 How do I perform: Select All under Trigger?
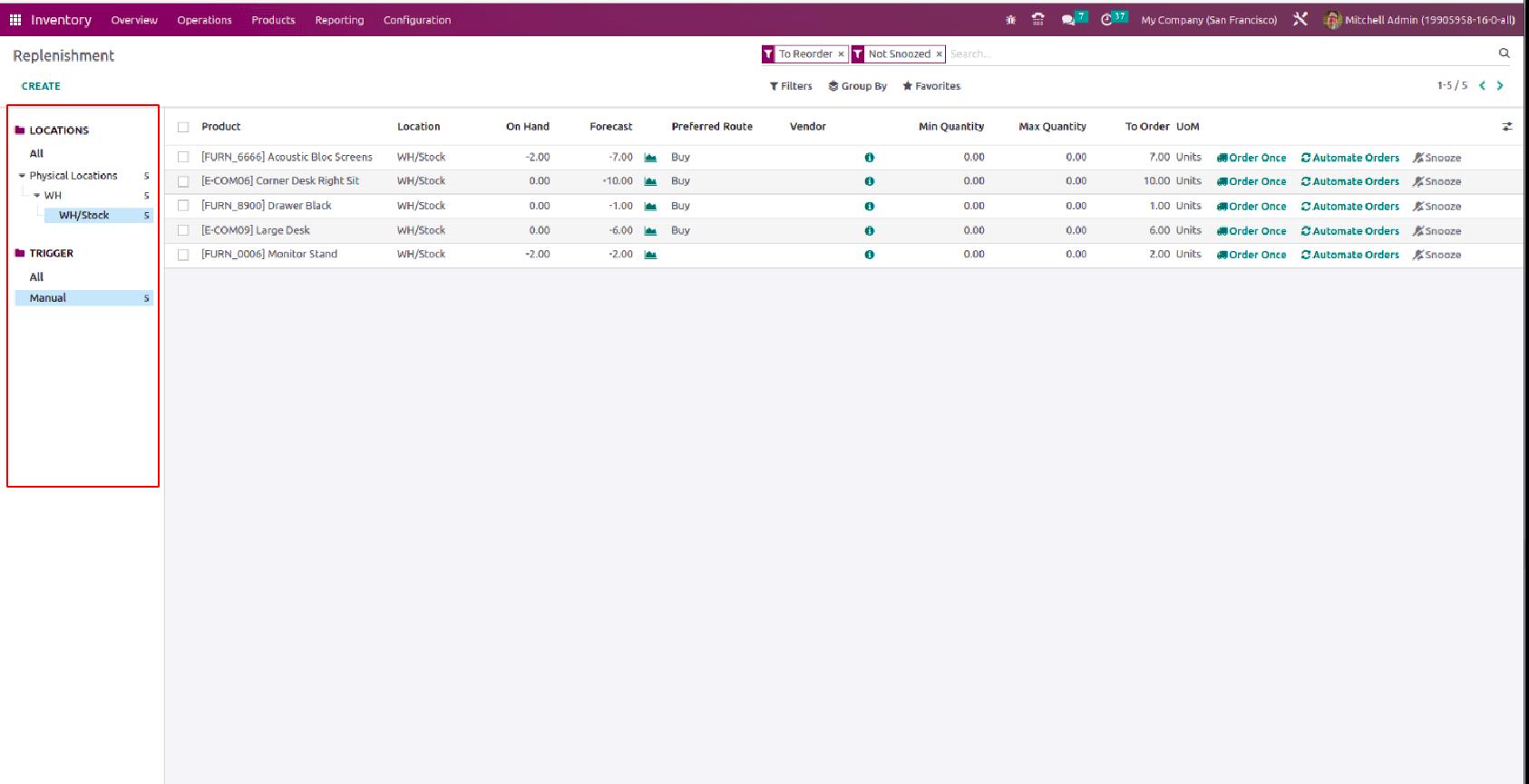tap(36, 277)
